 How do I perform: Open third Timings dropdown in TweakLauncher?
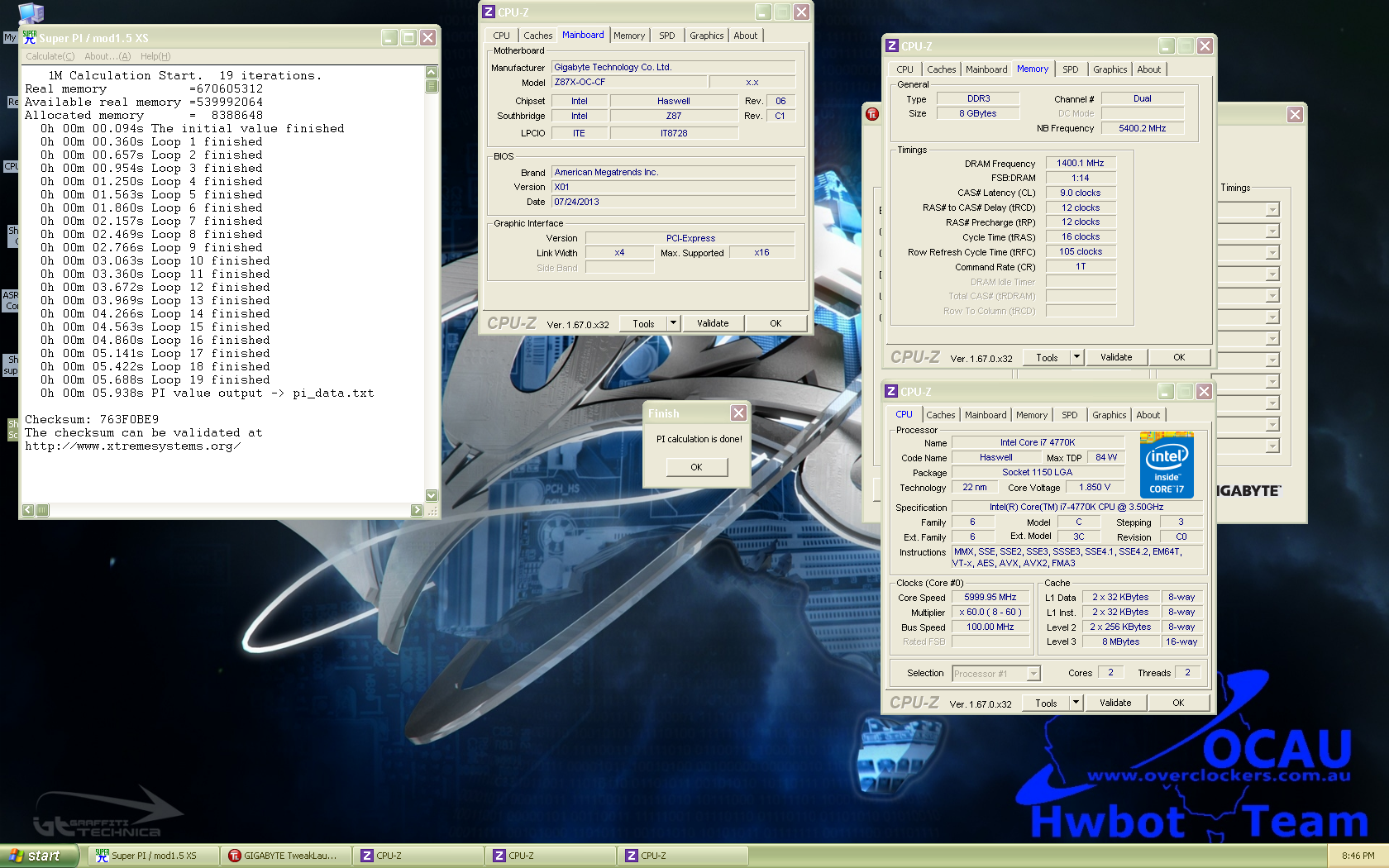tap(1272, 253)
